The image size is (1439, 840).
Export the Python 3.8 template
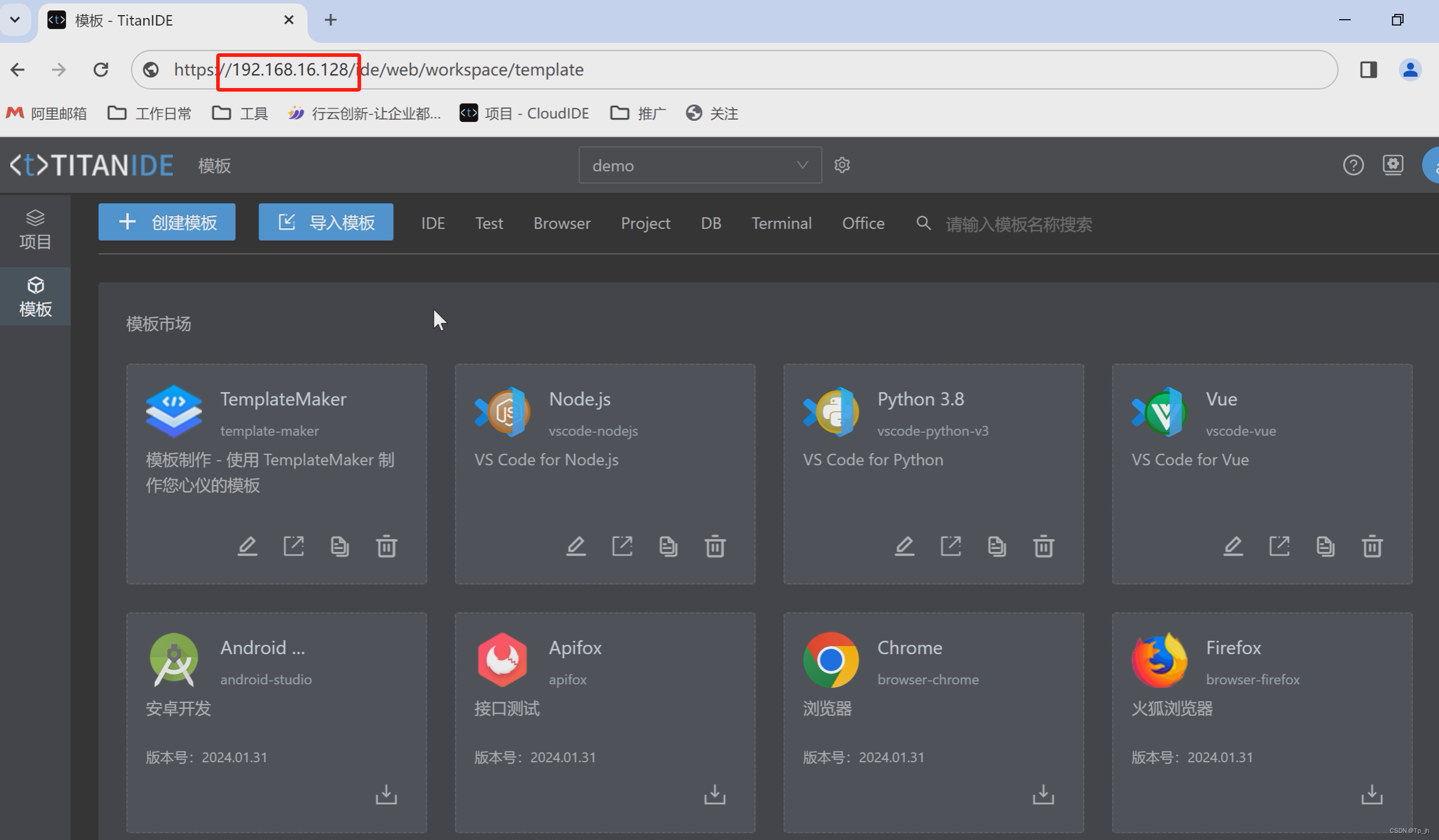pyautogui.click(x=951, y=546)
